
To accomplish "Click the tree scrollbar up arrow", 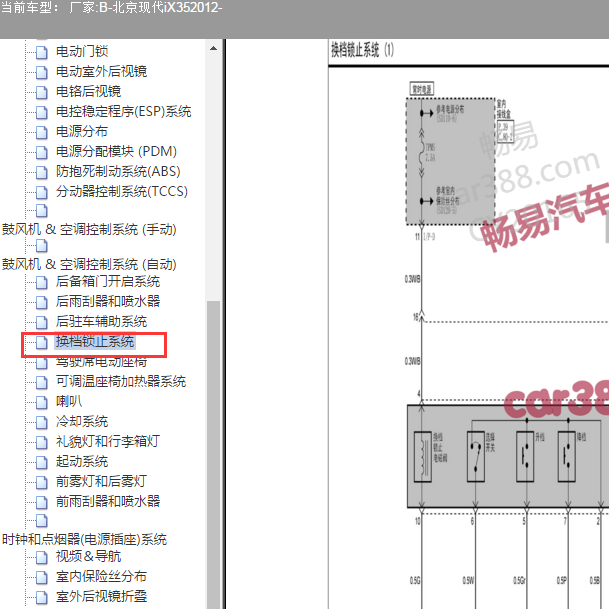I will coord(213,49).
